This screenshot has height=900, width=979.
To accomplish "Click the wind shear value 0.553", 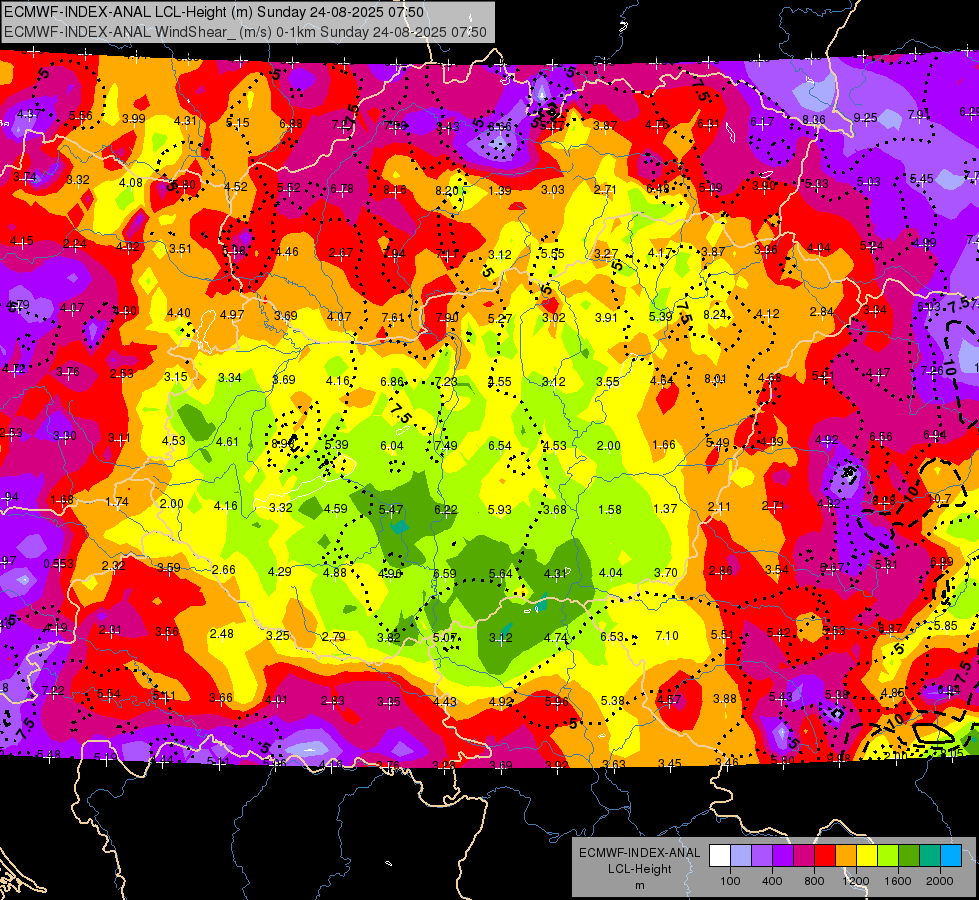I will point(58,563).
